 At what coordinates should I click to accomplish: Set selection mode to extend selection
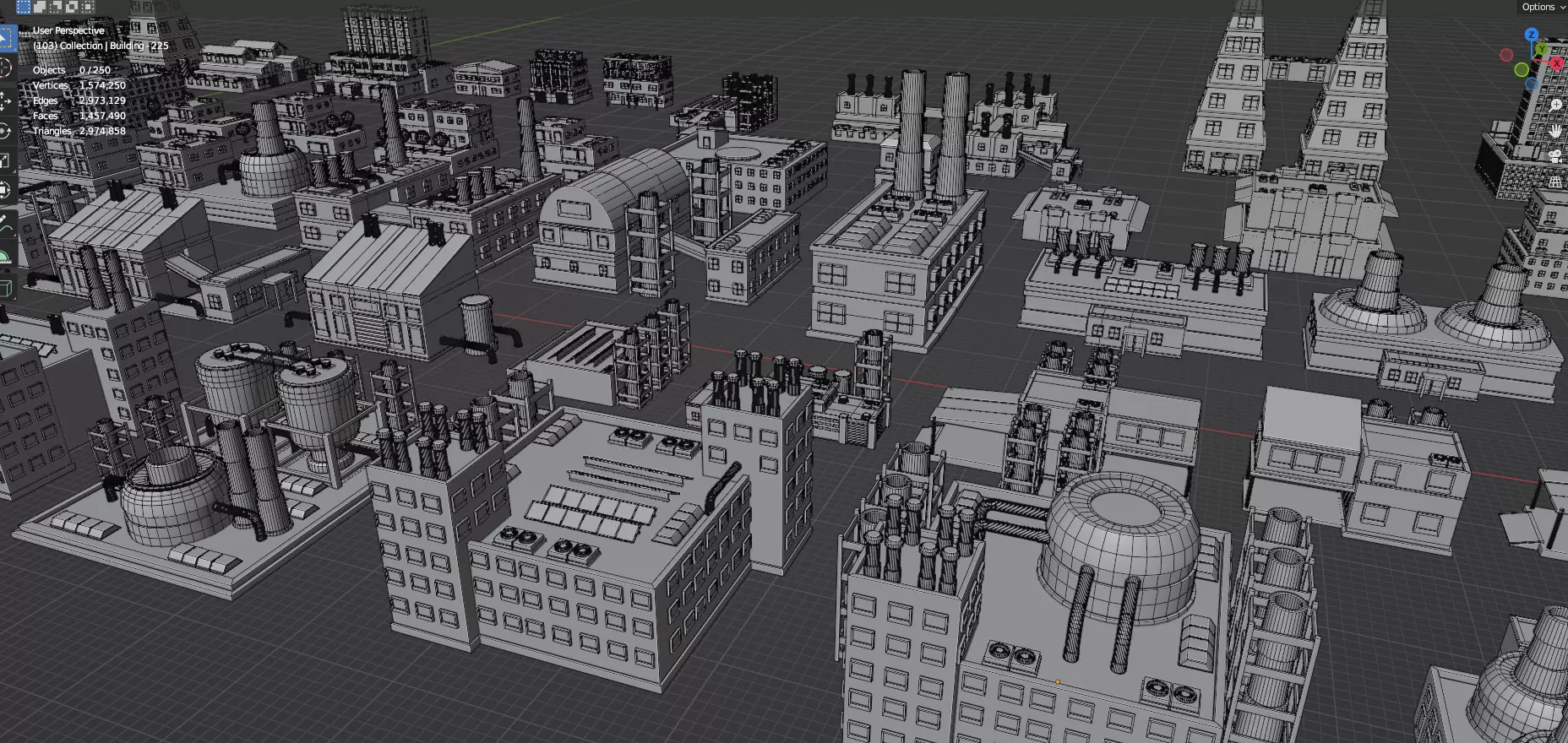[x=40, y=6]
